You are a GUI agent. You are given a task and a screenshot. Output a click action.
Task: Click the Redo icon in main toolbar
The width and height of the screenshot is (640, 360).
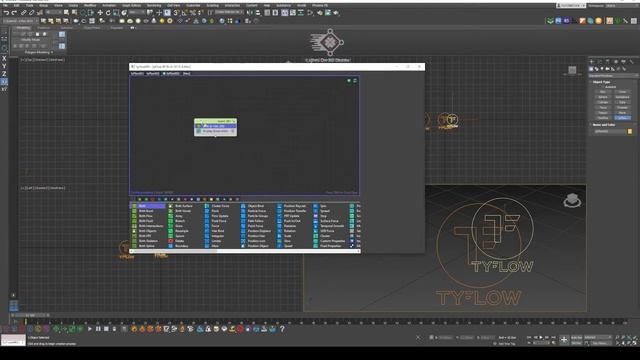(14, 13)
